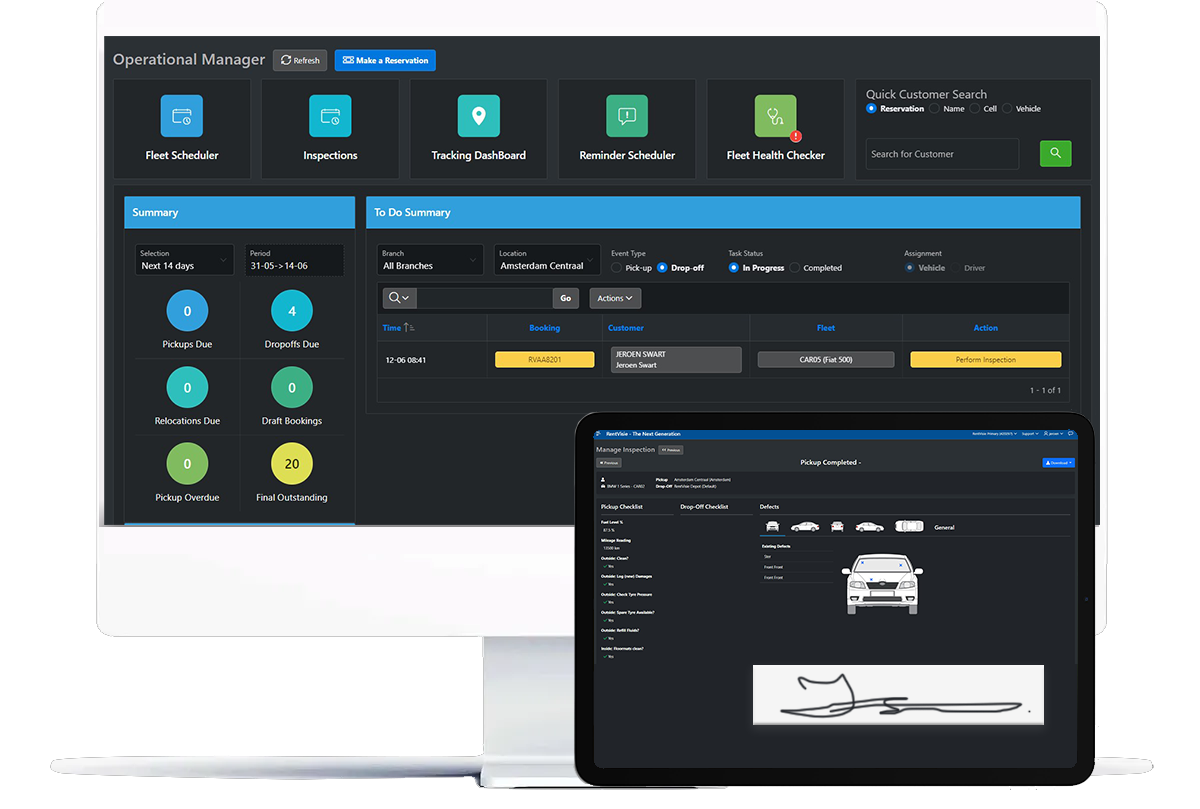Click the Search for Customer input field
The height and width of the screenshot is (809, 1200).
point(941,153)
